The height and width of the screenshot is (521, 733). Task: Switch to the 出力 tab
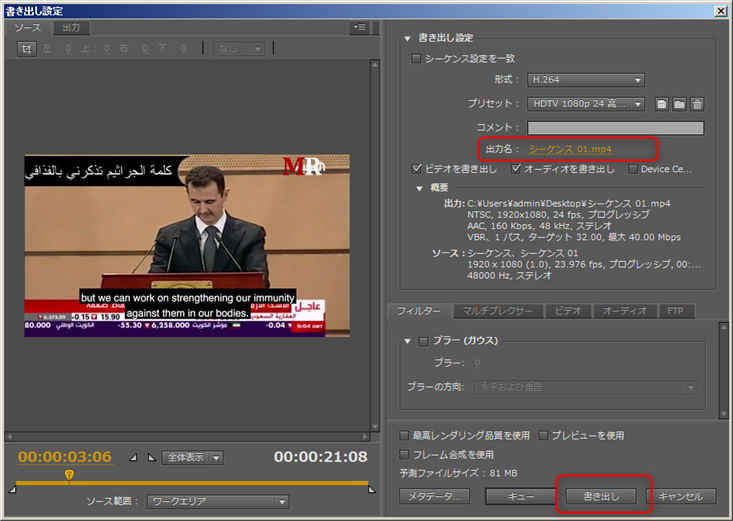coord(71,28)
